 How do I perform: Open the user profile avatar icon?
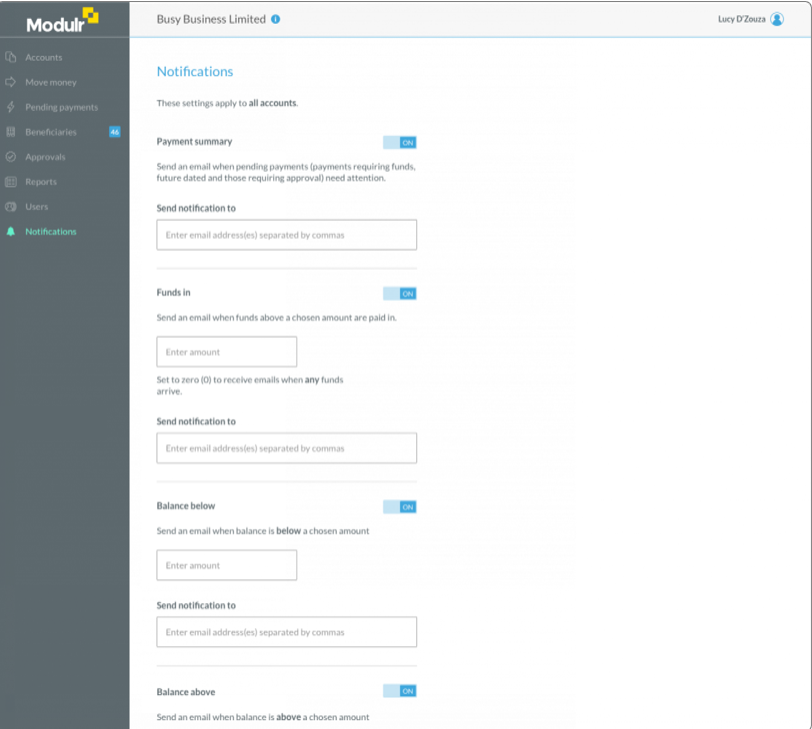777,19
